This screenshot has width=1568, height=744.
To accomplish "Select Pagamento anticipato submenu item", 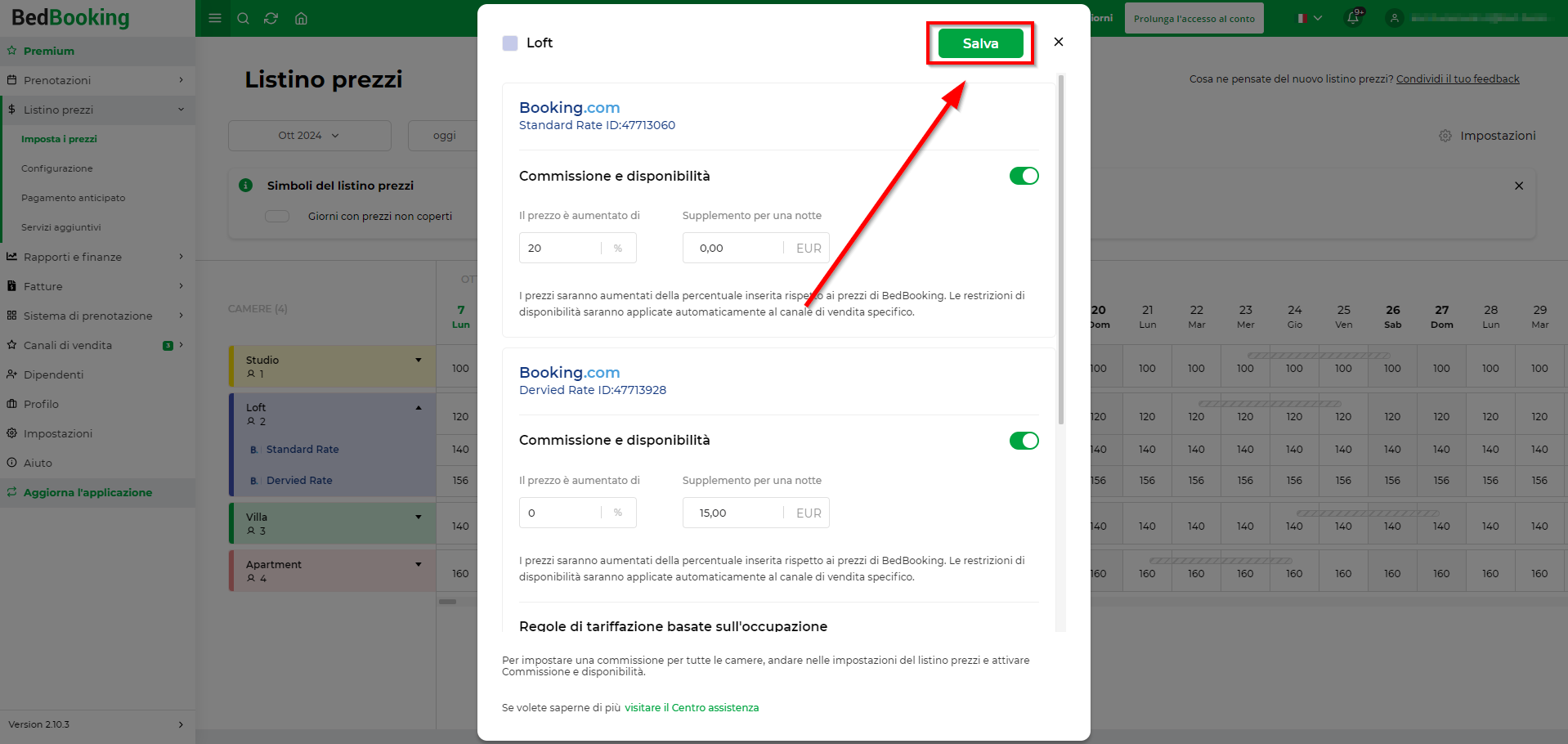I will tap(74, 198).
